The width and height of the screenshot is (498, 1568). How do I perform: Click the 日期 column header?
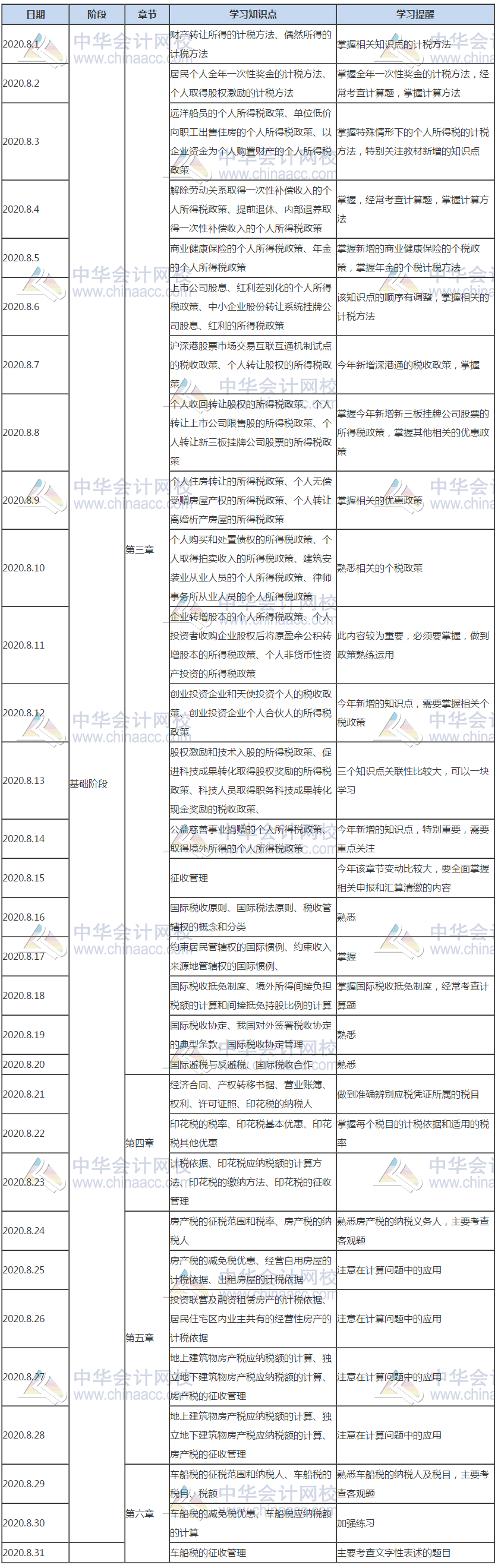click(x=34, y=14)
